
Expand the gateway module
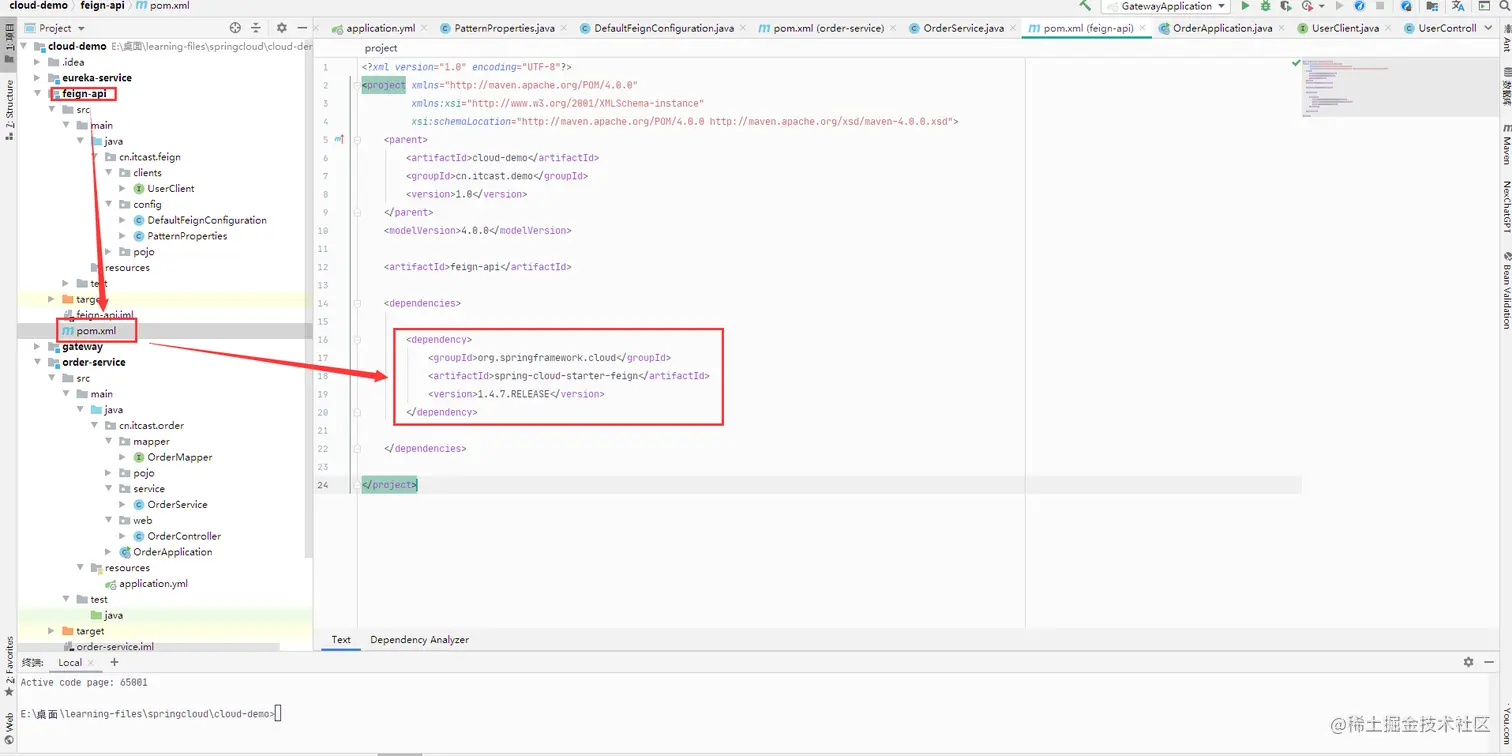point(38,347)
